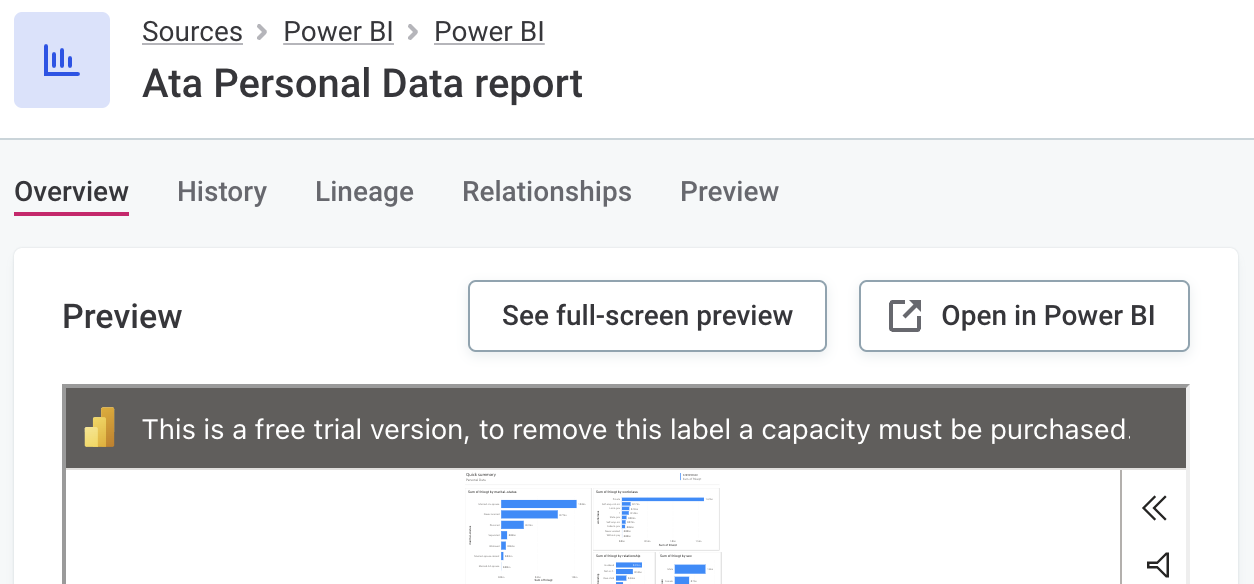
Task: Click the last Power BI breadcrumb link
Action: click(x=489, y=32)
